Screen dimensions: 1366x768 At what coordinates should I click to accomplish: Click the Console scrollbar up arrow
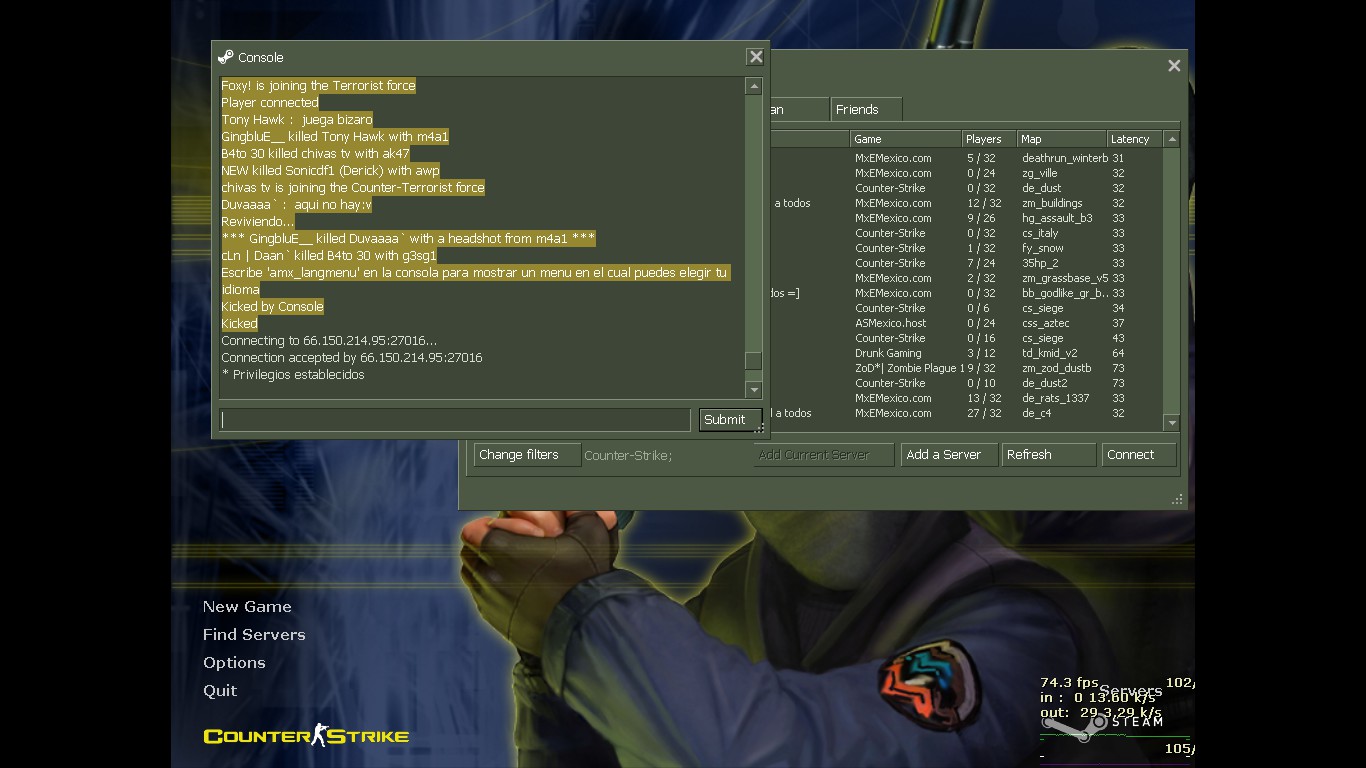(754, 86)
